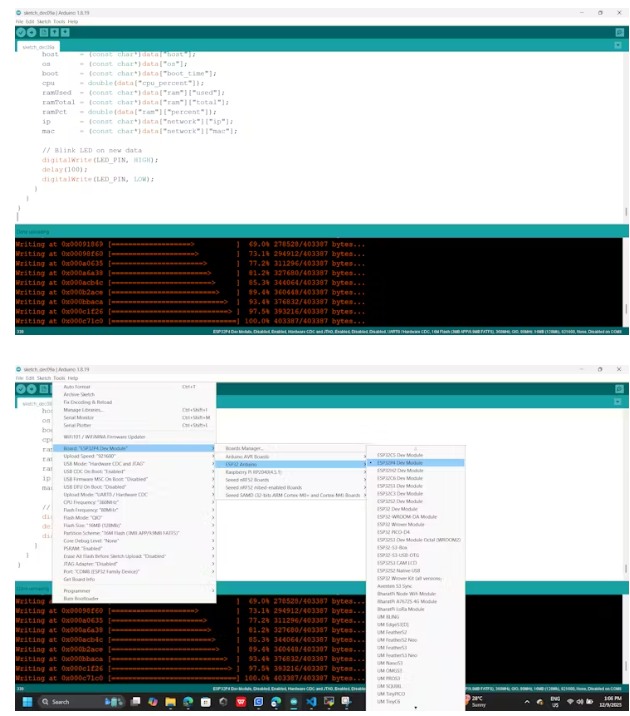
Task: Select Manage Libraries... in the Tools menu
Action: (84, 410)
